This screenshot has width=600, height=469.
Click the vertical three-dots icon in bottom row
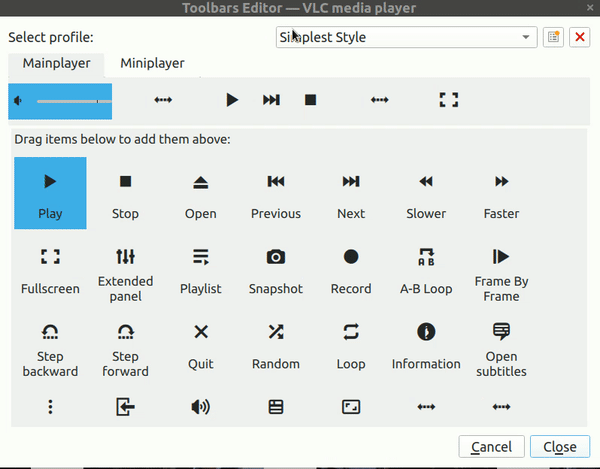50,407
